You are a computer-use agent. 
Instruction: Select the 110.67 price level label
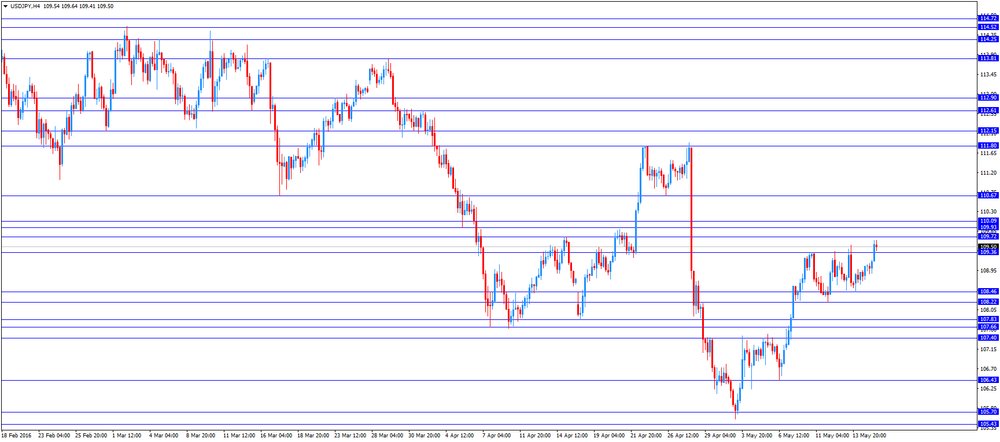click(x=989, y=196)
